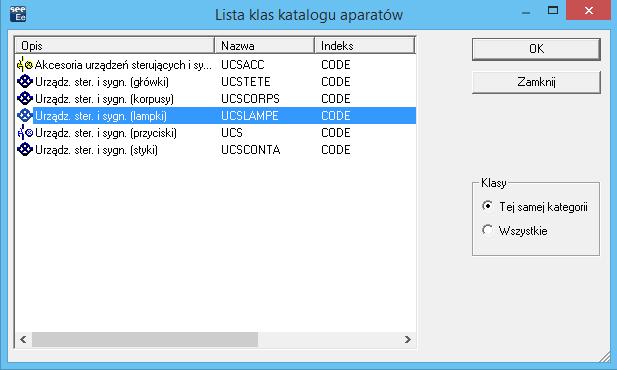Click the icon beside Urządz. ster. i sygn. (styki)
The height and width of the screenshot is (370, 617).
[25, 150]
